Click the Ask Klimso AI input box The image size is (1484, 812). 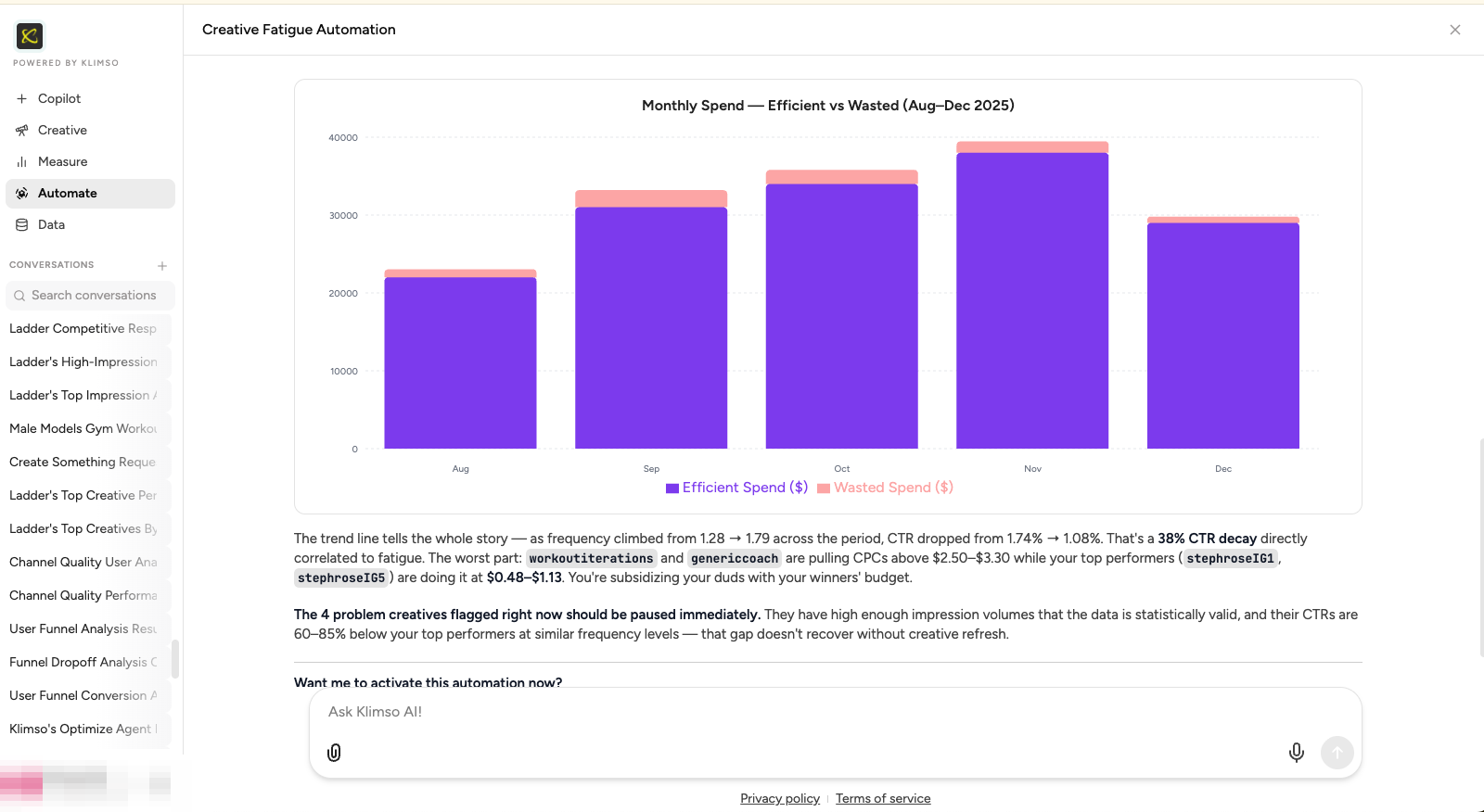click(835, 712)
